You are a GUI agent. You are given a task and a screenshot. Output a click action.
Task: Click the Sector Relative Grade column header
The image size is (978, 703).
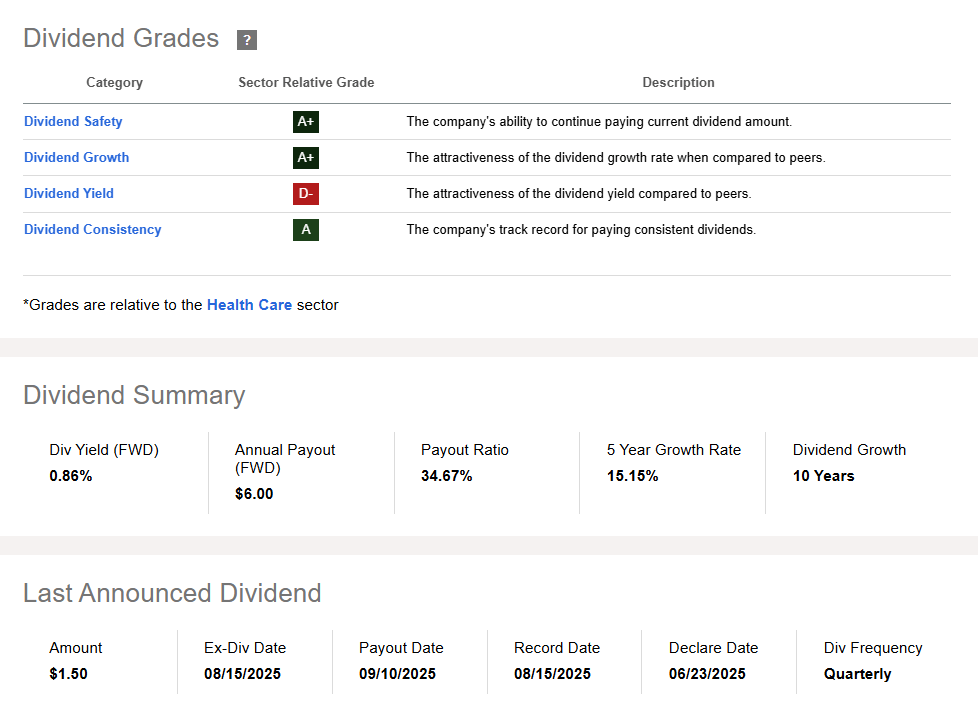pyautogui.click(x=306, y=83)
